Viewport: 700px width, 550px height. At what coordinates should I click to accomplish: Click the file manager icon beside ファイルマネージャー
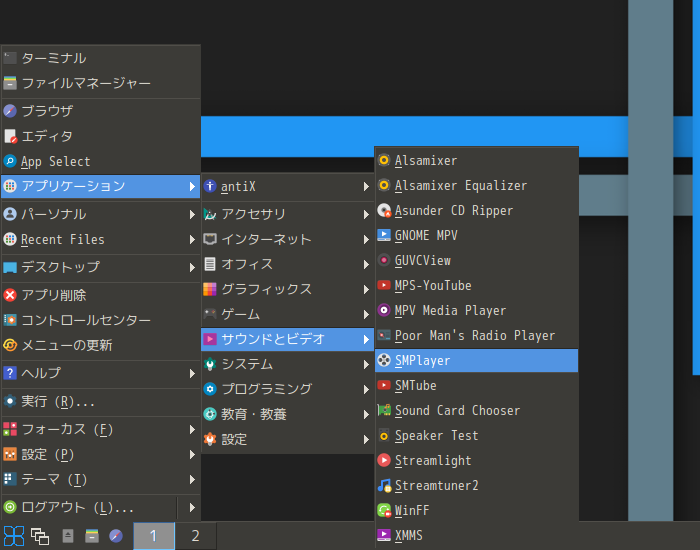[10, 83]
